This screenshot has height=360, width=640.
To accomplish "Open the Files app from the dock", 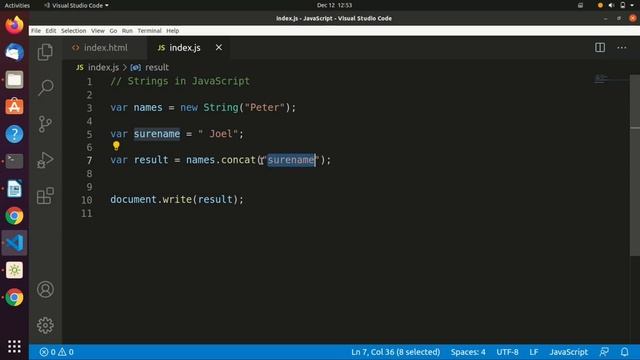I will (x=14, y=80).
